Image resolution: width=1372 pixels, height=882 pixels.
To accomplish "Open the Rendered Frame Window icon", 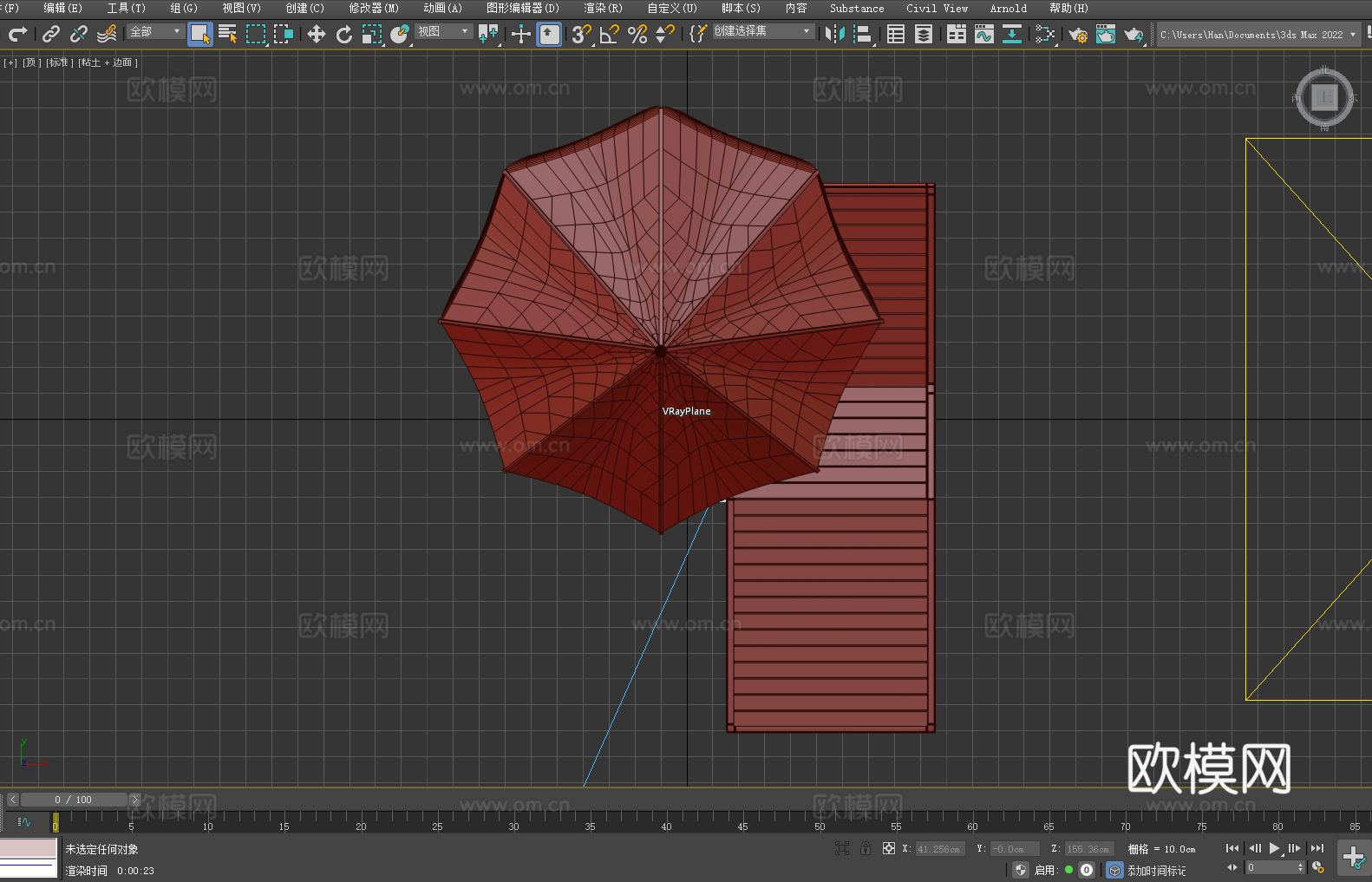I will [1106, 34].
